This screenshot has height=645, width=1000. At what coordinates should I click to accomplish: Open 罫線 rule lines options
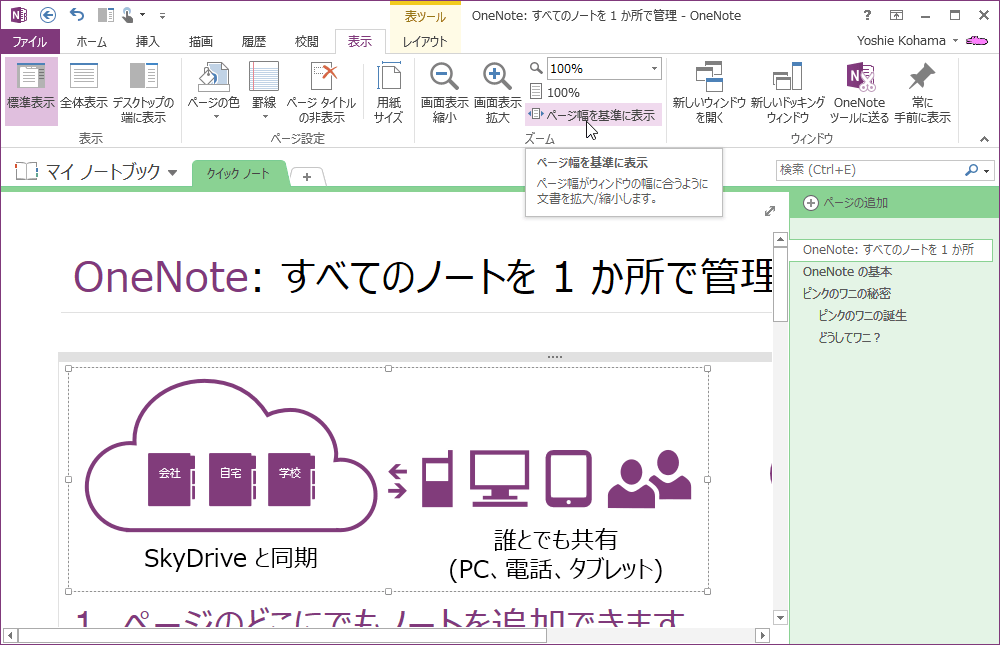click(264, 91)
